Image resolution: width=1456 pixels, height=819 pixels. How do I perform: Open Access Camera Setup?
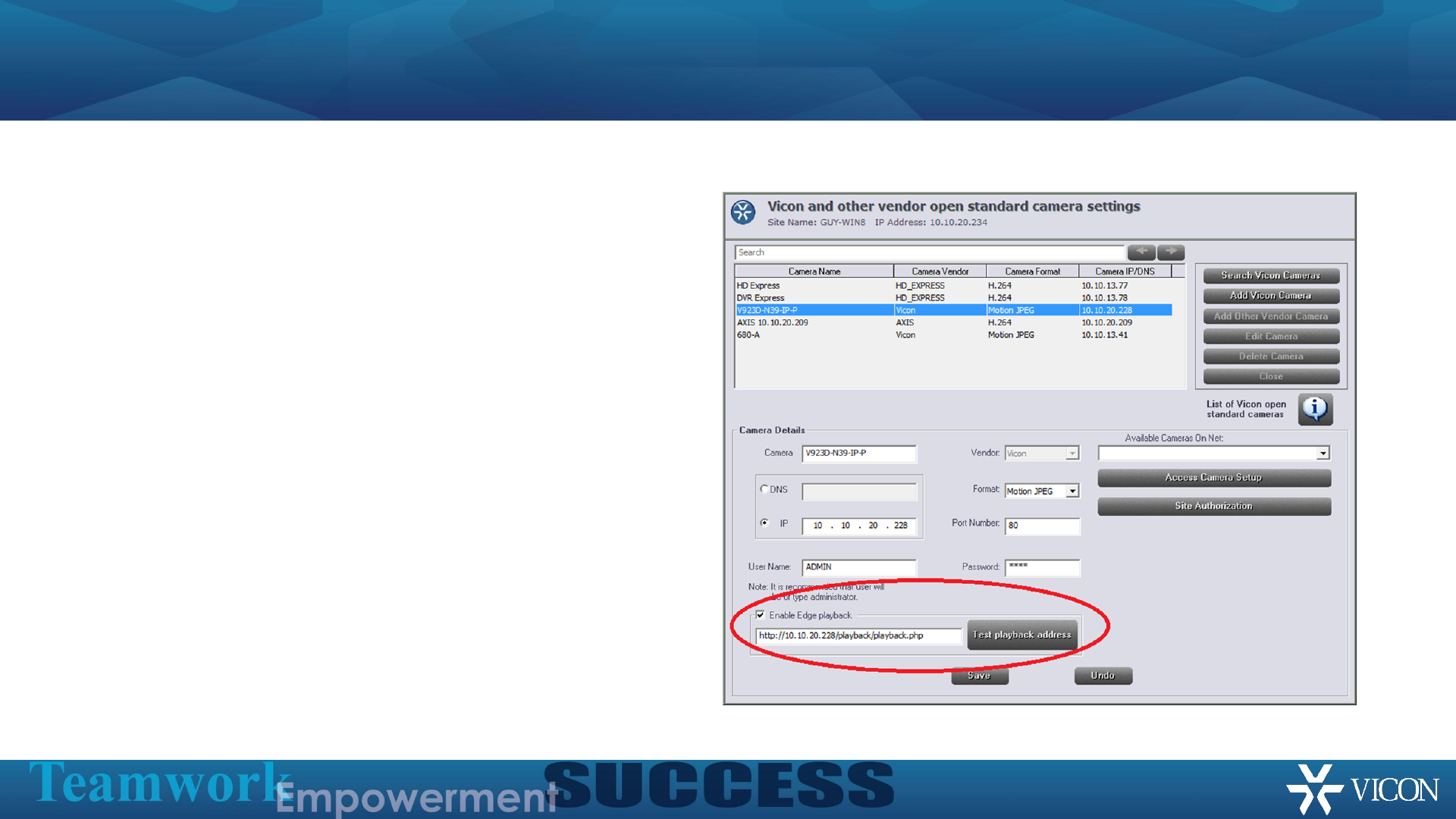(1213, 478)
